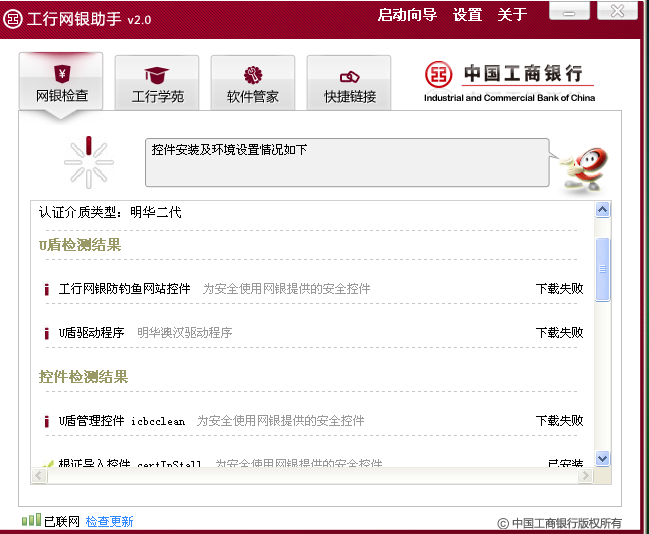
Task: Open the 软件管家 tab
Action: coord(253,82)
